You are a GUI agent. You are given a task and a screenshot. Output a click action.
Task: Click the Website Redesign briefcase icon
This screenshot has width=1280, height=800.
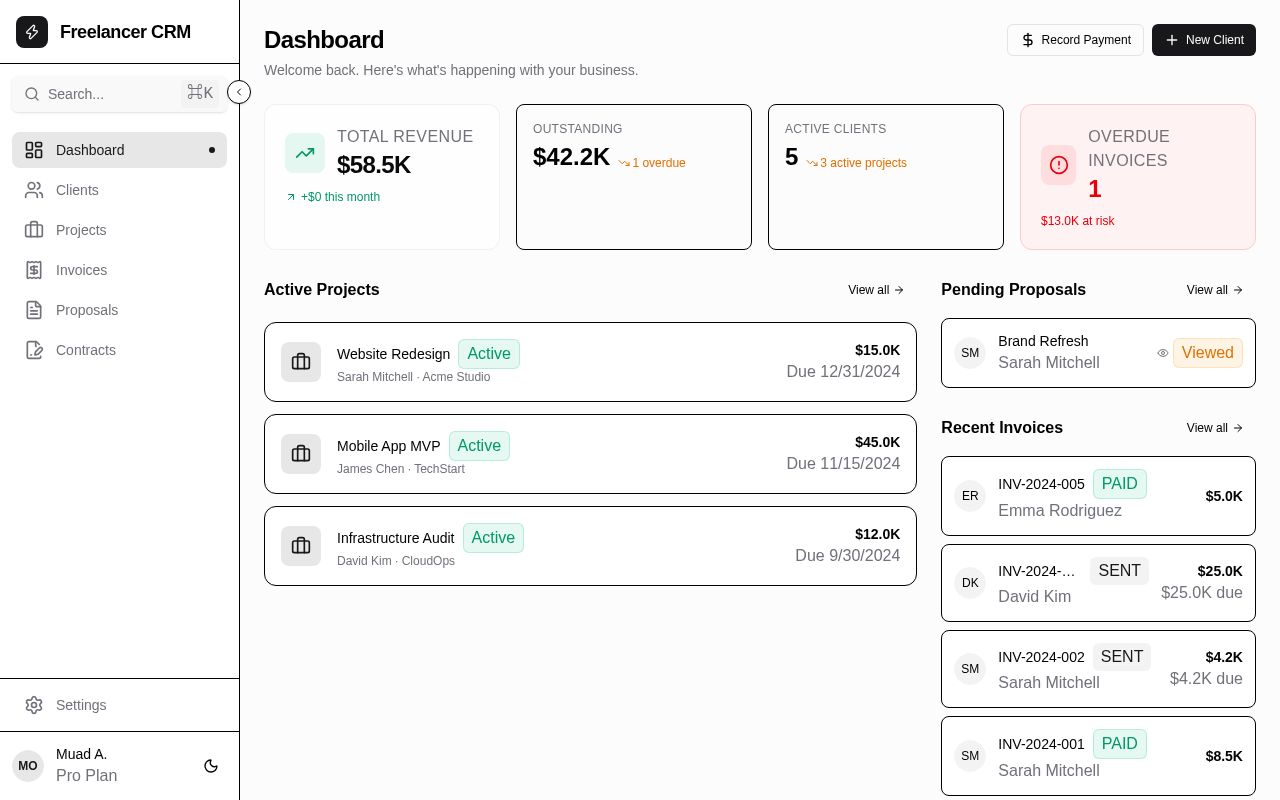coord(301,362)
